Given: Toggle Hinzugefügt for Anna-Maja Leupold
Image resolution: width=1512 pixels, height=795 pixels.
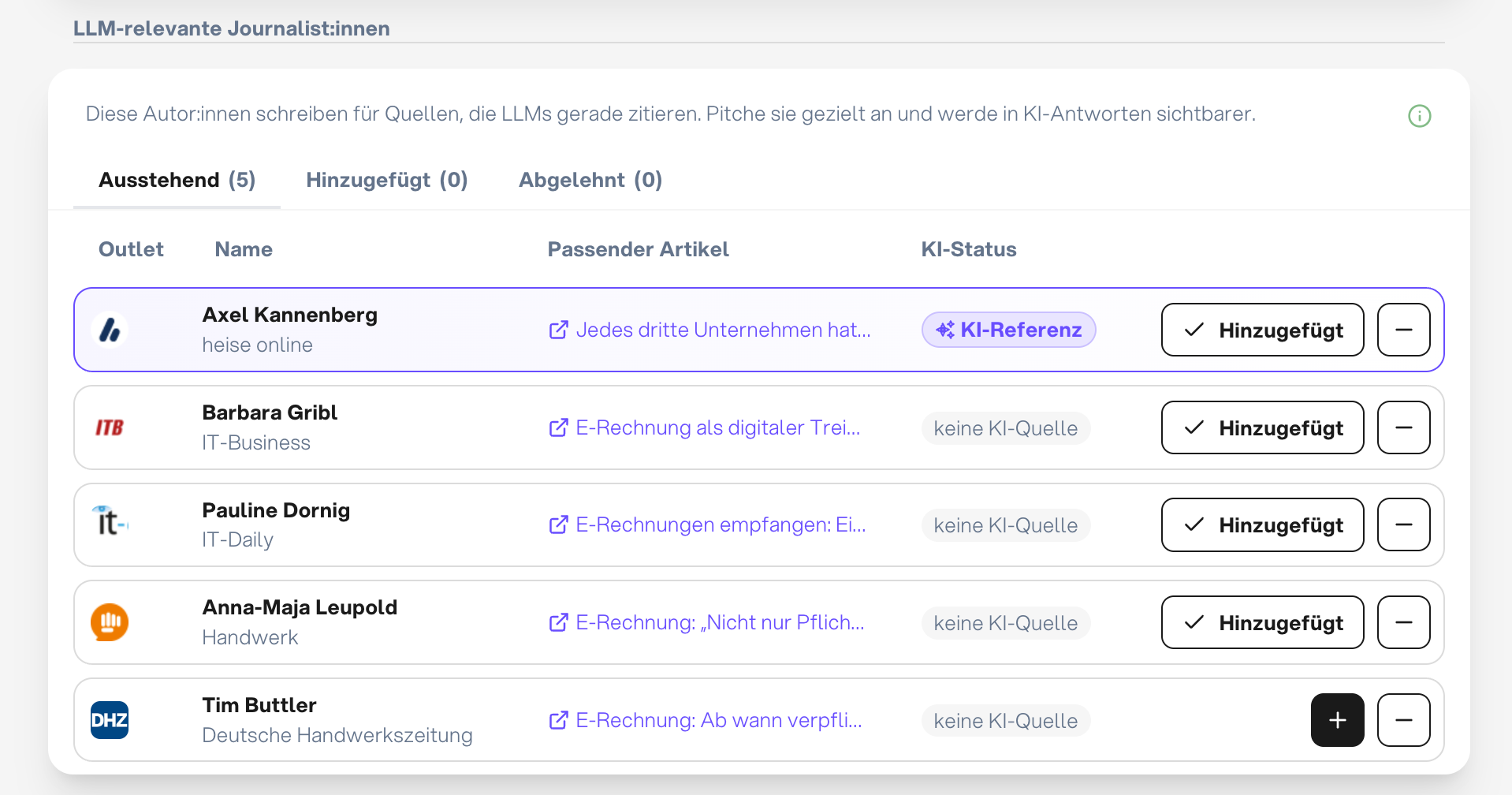Looking at the screenshot, I should coord(1262,622).
